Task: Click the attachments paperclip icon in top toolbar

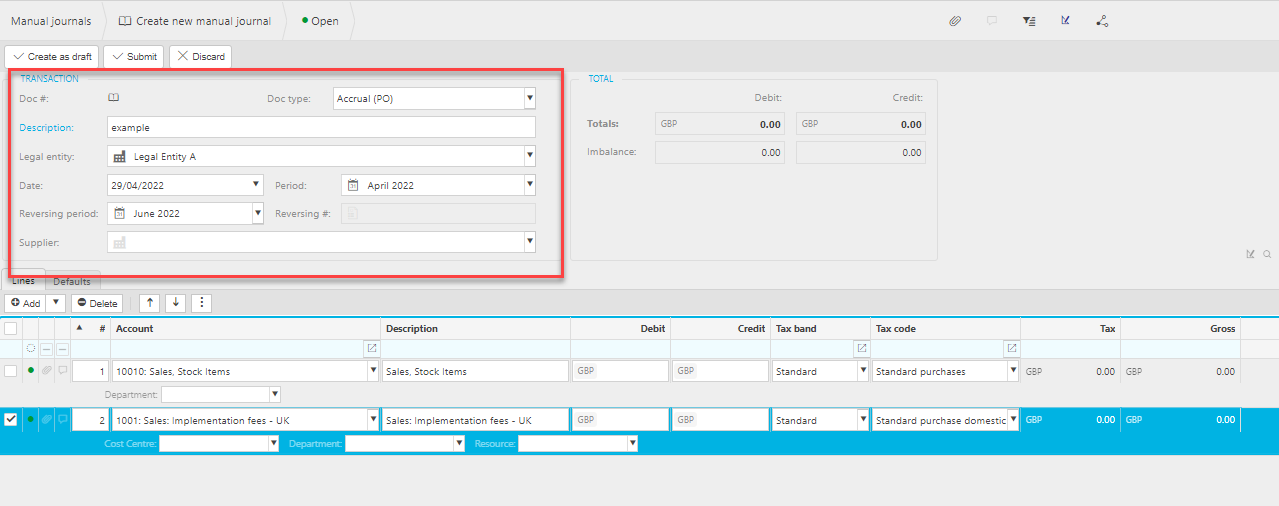Action: click(955, 21)
